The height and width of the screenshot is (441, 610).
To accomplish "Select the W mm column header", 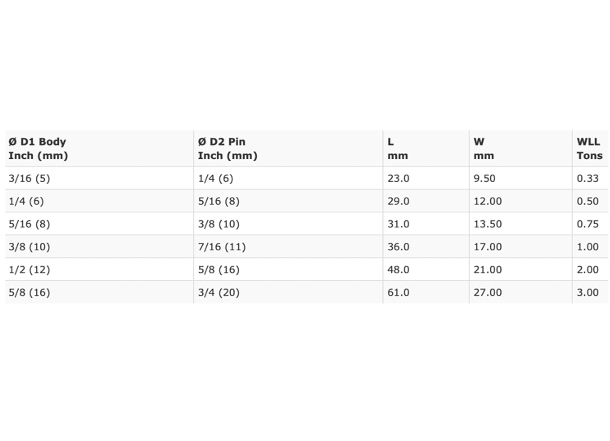I will click(x=484, y=149).
